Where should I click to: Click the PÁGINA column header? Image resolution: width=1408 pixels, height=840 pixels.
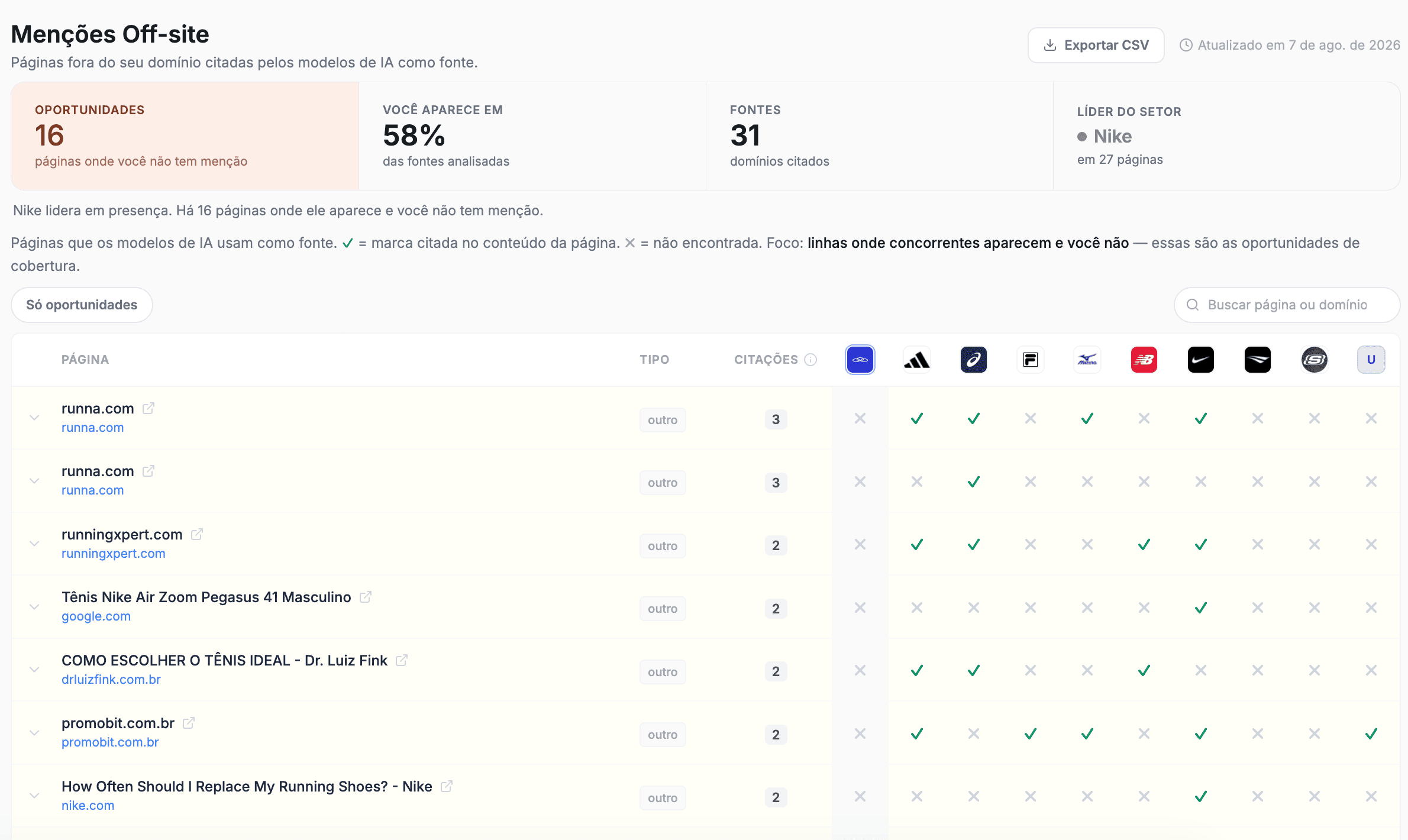(85, 360)
